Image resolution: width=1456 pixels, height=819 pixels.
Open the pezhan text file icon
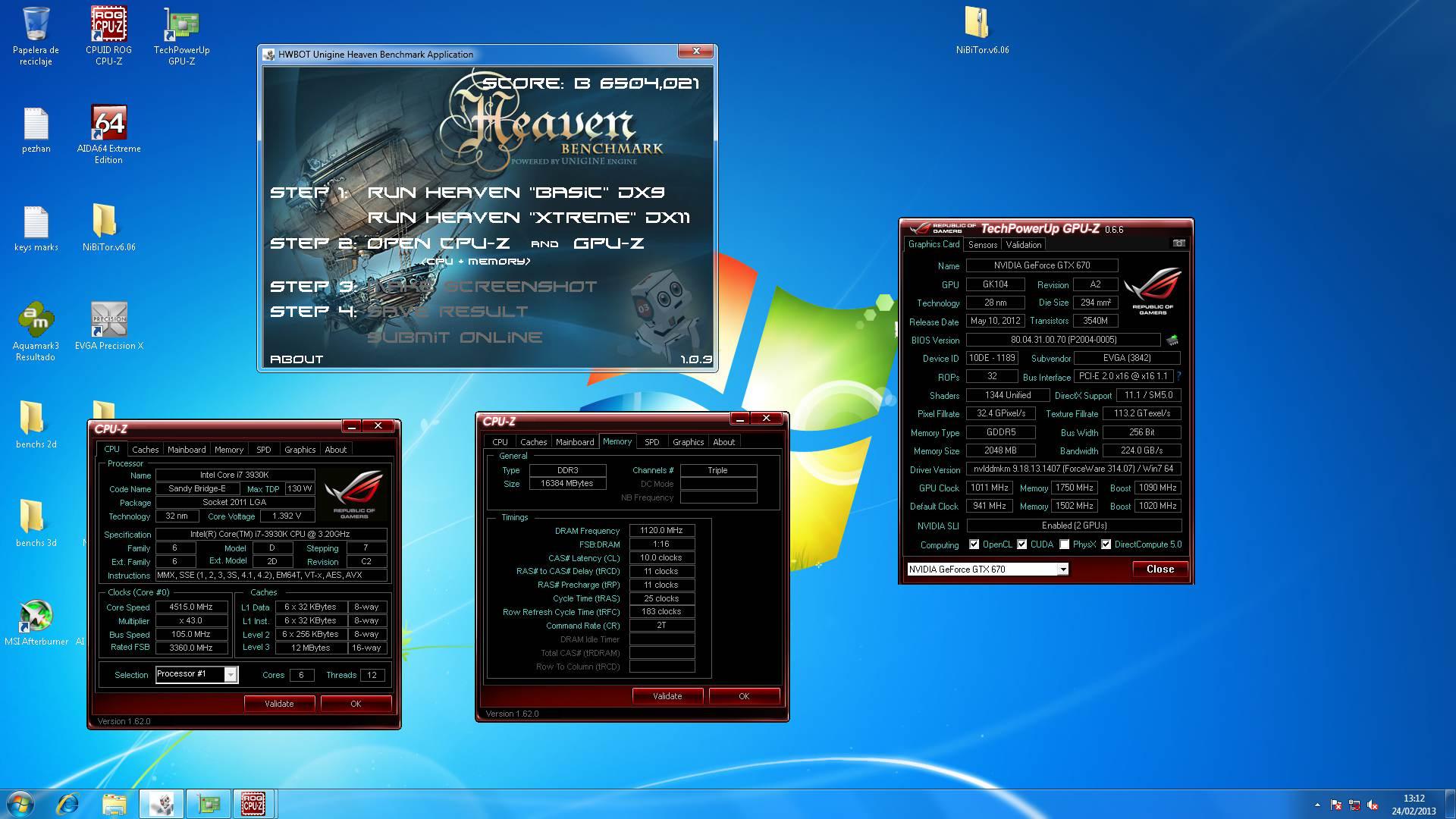36,130
